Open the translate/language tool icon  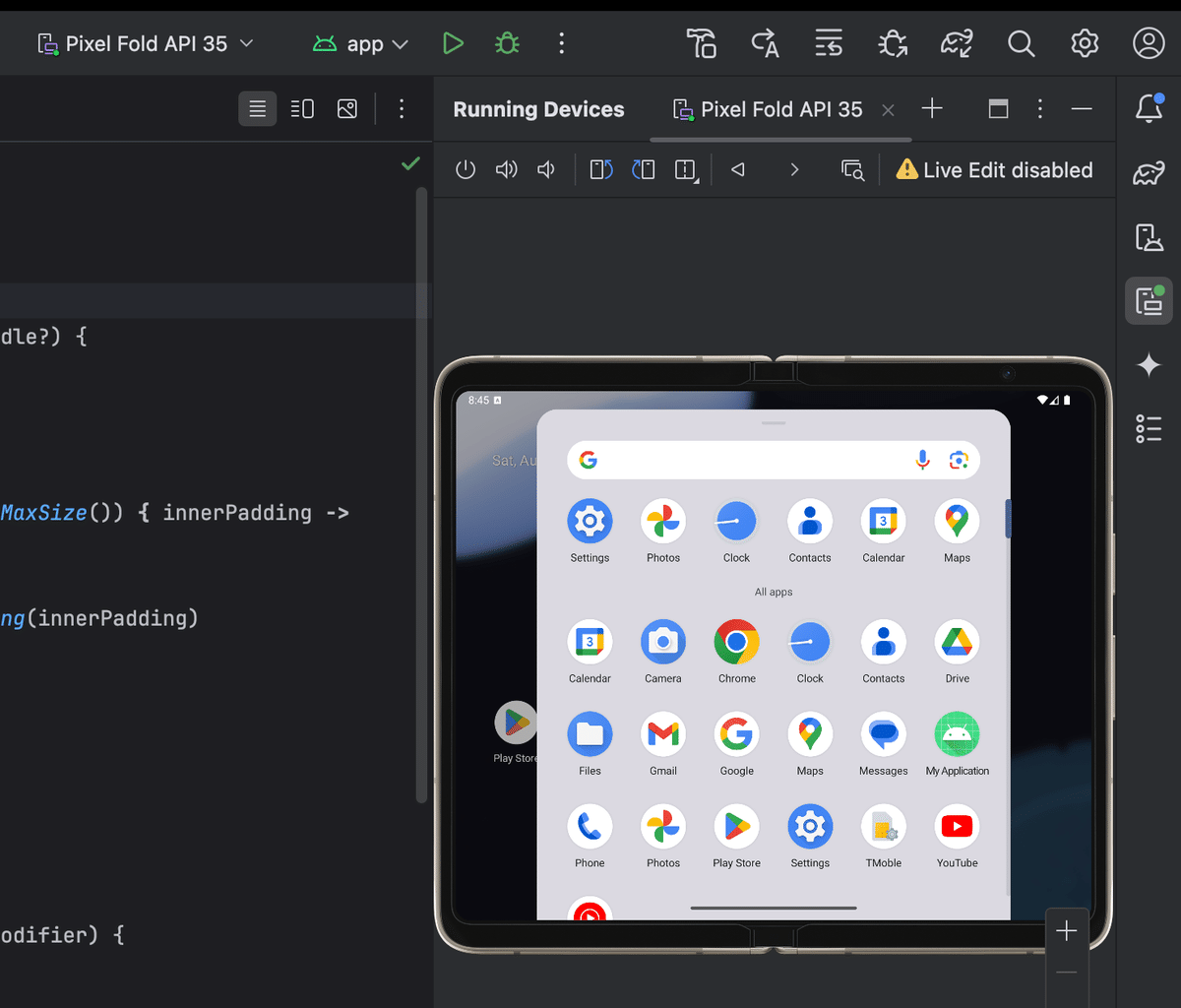765,43
